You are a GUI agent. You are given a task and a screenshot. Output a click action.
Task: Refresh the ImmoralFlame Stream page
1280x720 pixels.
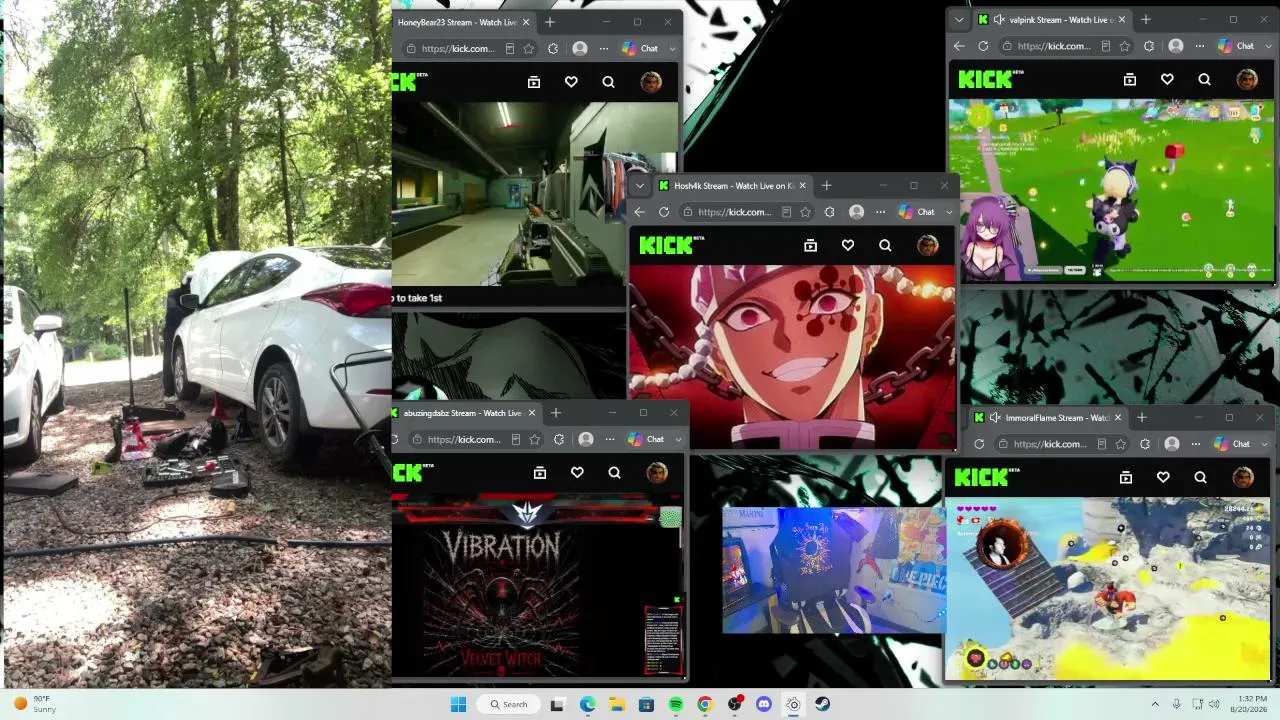click(979, 444)
